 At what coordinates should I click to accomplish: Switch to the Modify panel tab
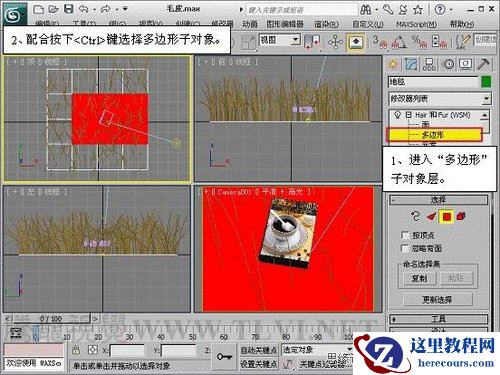(411, 64)
